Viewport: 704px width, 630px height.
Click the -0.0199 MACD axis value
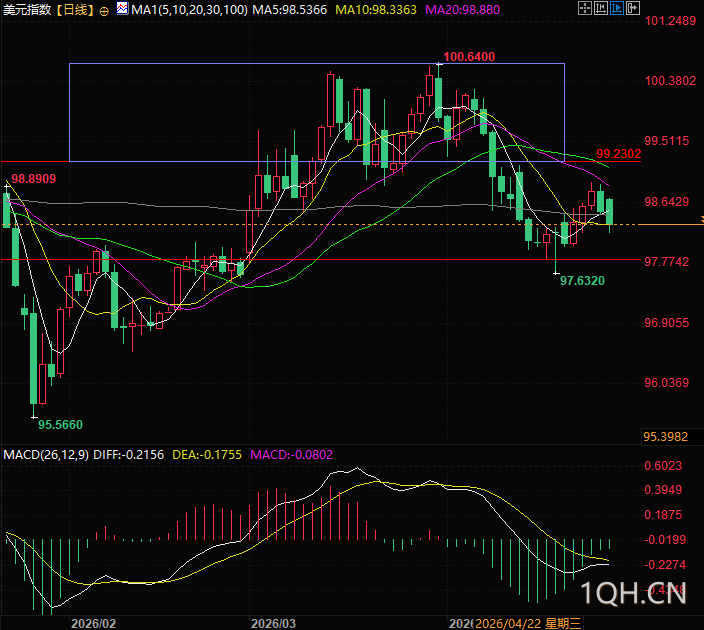[x=665, y=539]
